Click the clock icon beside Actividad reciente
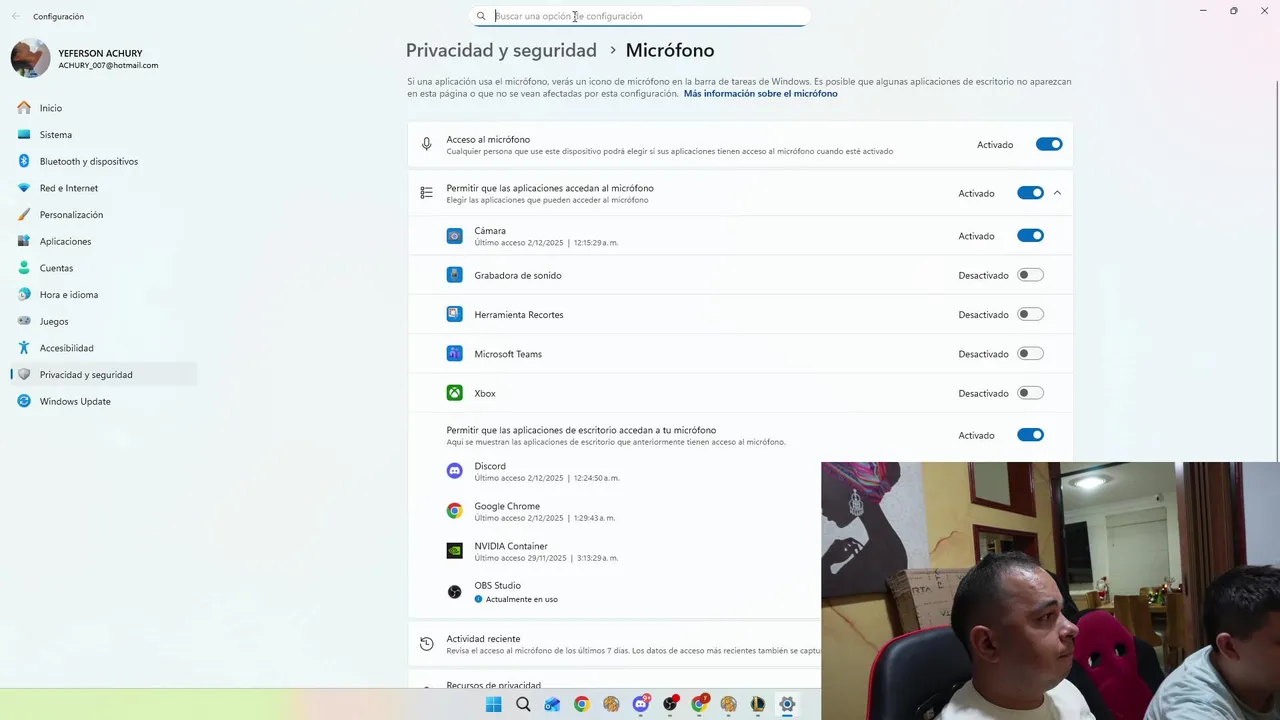The image size is (1280, 720). (427, 645)
